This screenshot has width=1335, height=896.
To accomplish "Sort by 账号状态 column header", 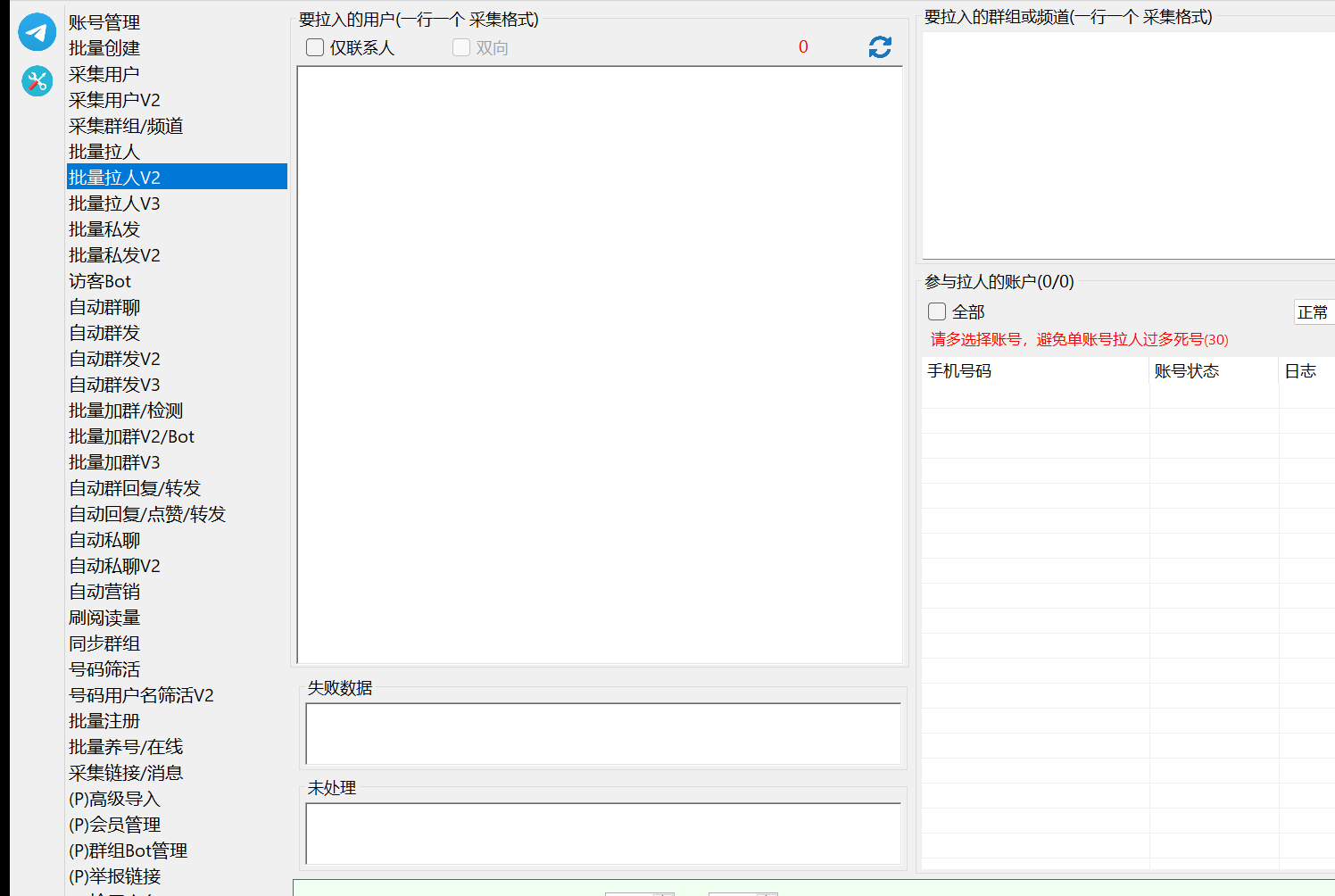I will (x=1214, y=371).
